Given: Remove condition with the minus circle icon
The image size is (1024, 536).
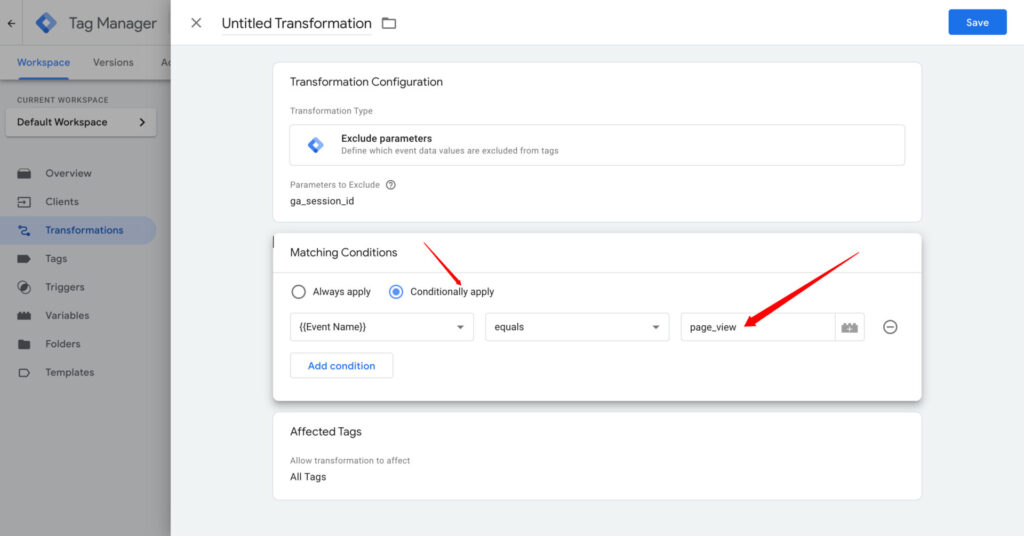Looking at the screenshot, I should click(890, 327).
